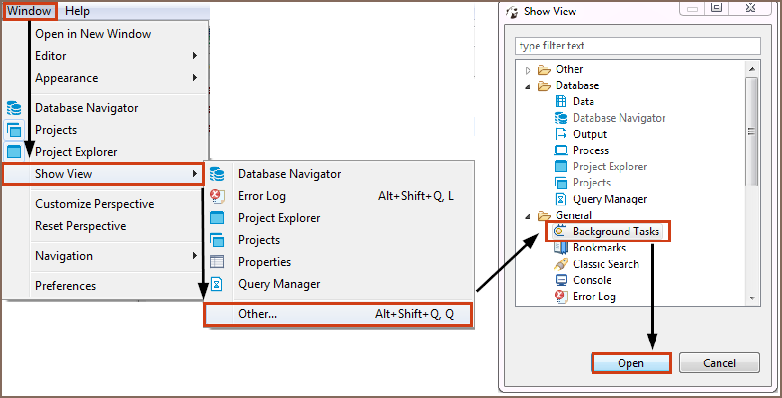Click the Output icon under Database

[561, 134]
